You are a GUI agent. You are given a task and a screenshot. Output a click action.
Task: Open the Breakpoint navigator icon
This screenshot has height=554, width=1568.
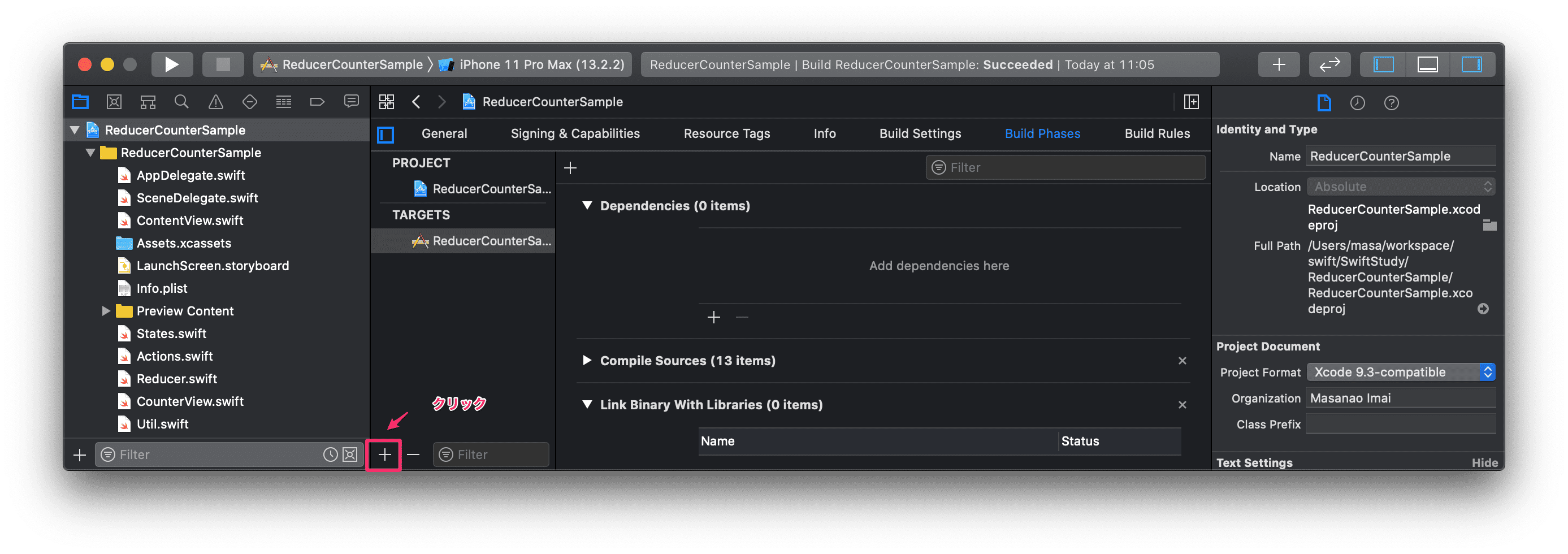point(317,102)
